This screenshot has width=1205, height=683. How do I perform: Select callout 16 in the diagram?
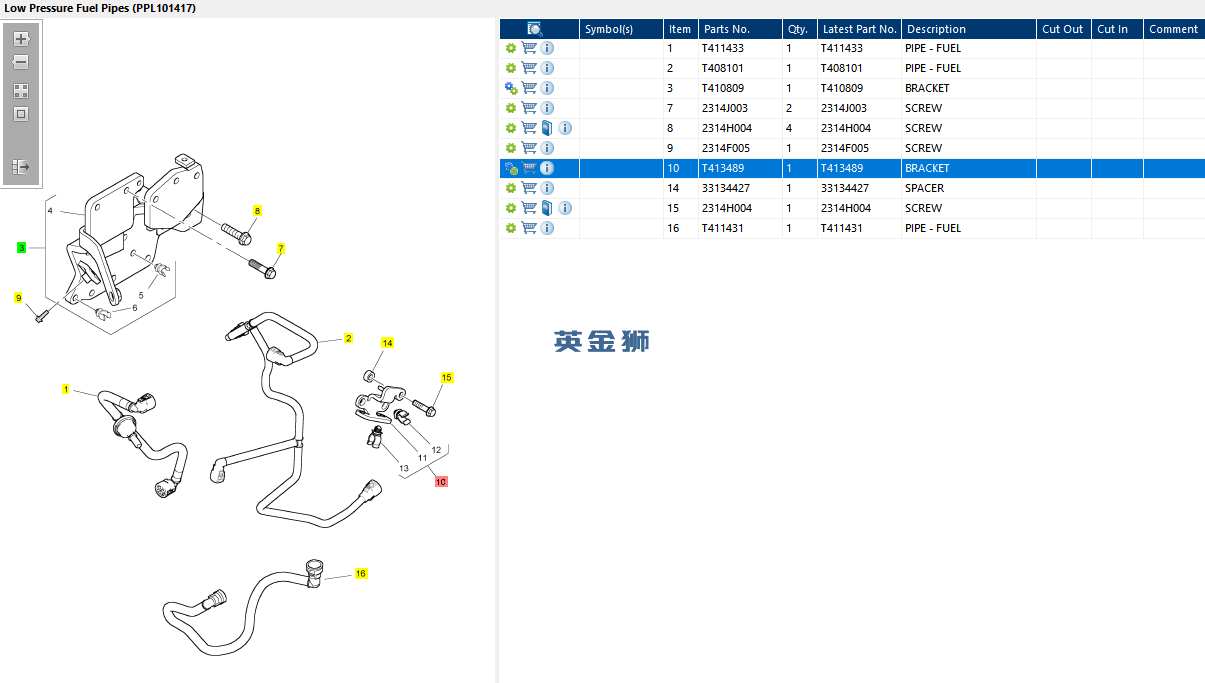pos(361,573)
